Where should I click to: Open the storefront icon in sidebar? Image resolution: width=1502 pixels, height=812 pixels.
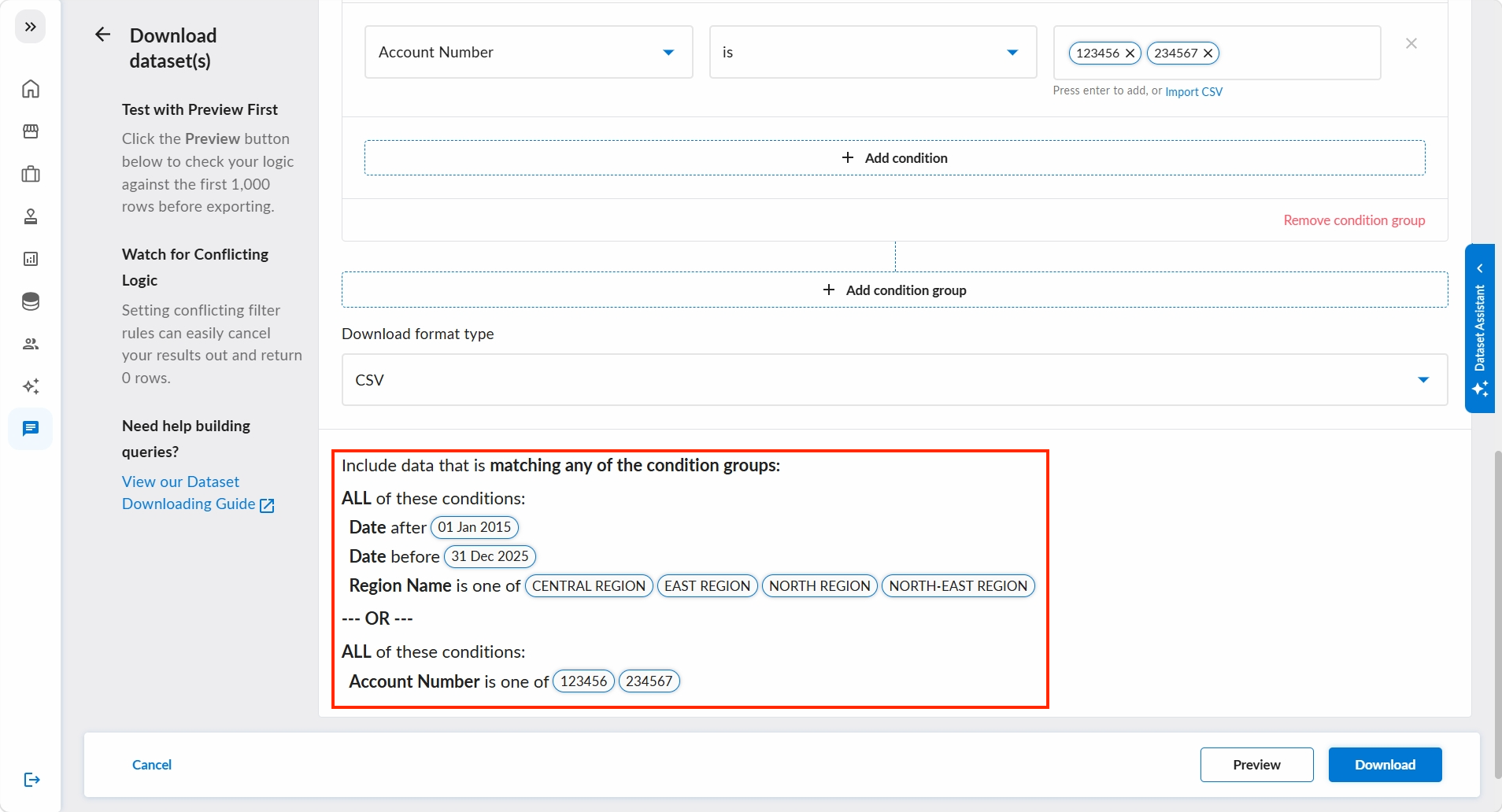pyautogui.click(x=31, y=131)
